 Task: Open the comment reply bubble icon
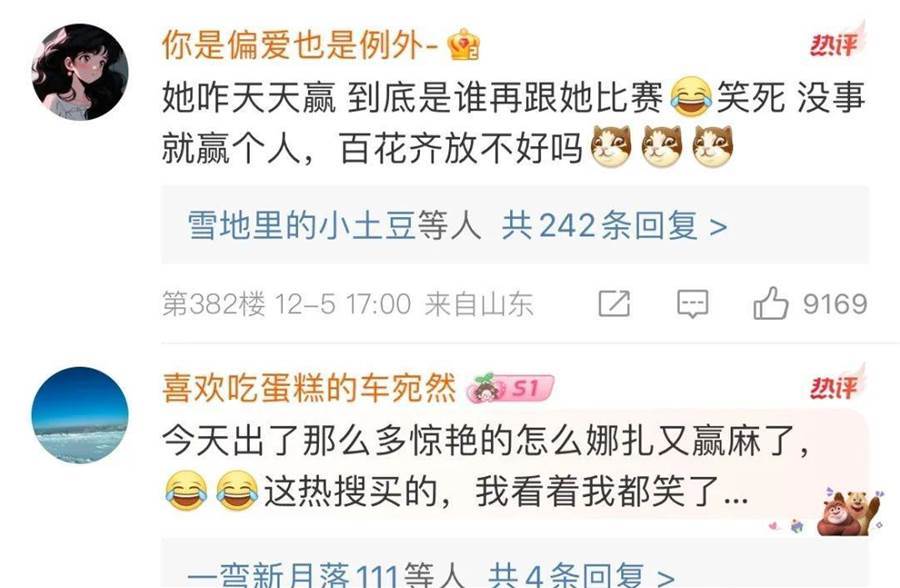pyautogui.click(x=693, y=304)
